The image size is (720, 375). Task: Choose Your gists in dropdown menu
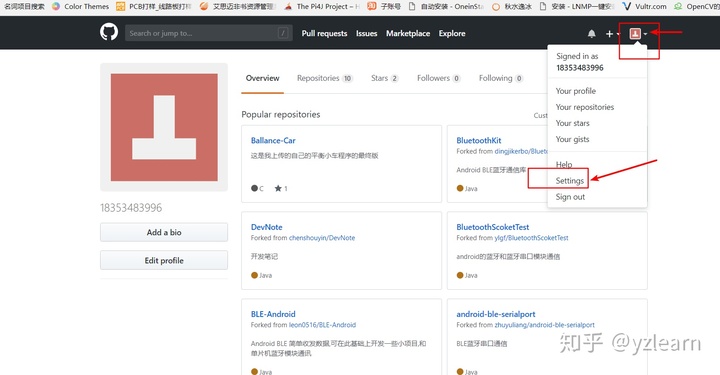point(572,139)
